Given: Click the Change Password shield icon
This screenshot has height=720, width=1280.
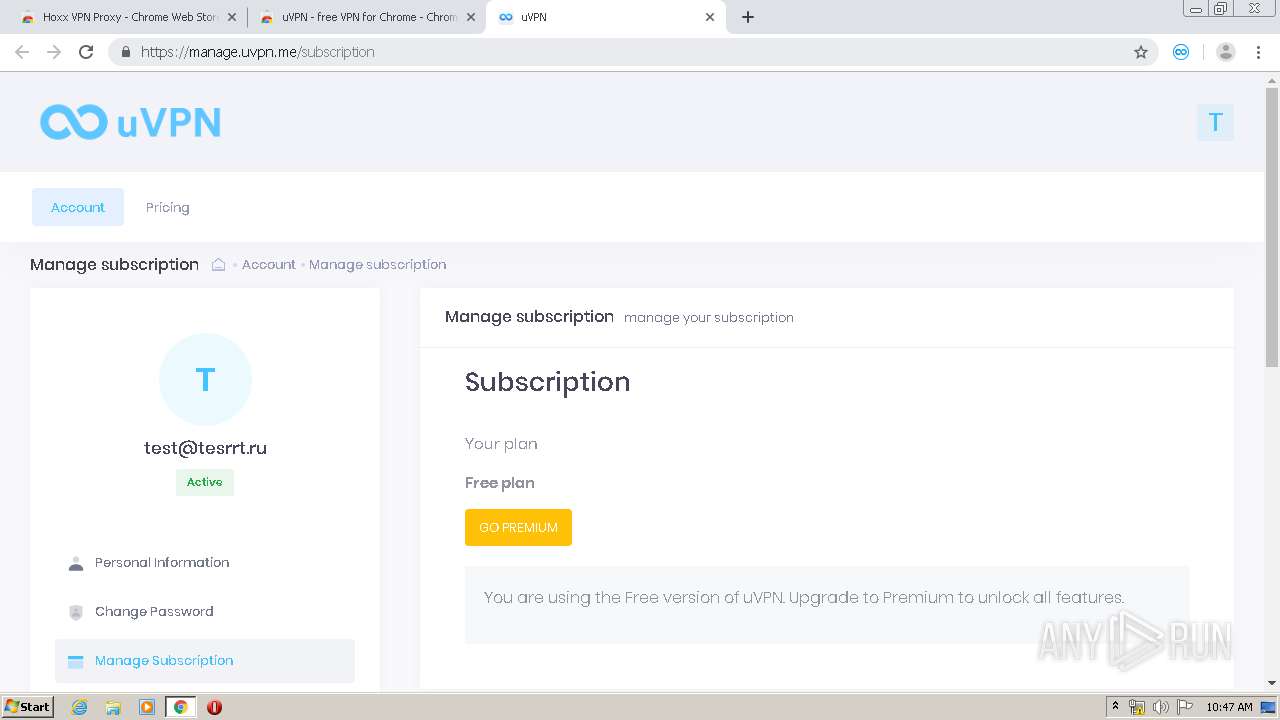Looking at the screenshot, I should click(75, 612).
